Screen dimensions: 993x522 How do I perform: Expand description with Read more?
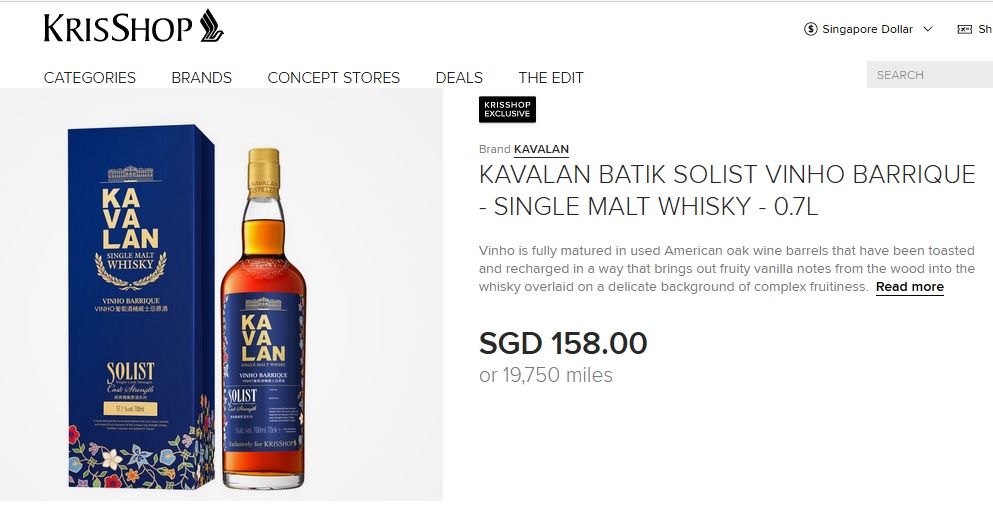click(909, 287)
